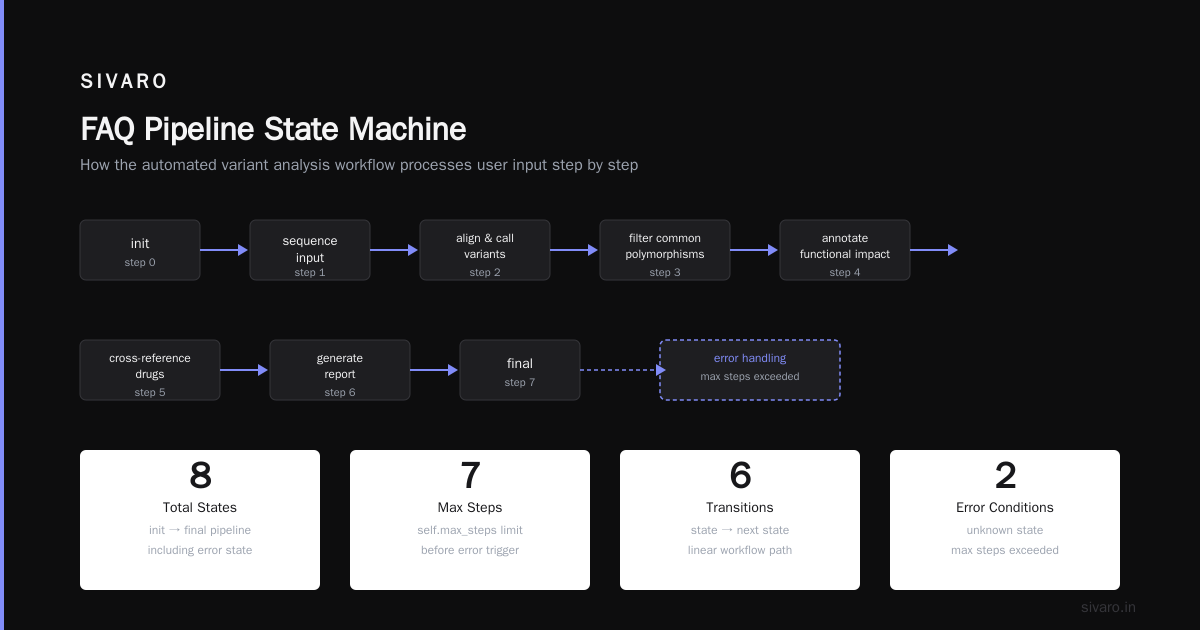Click the SIVARO logo text
Image resolution: width=1200 pixels, height=630 pixels.
click(x=124, y=82)
